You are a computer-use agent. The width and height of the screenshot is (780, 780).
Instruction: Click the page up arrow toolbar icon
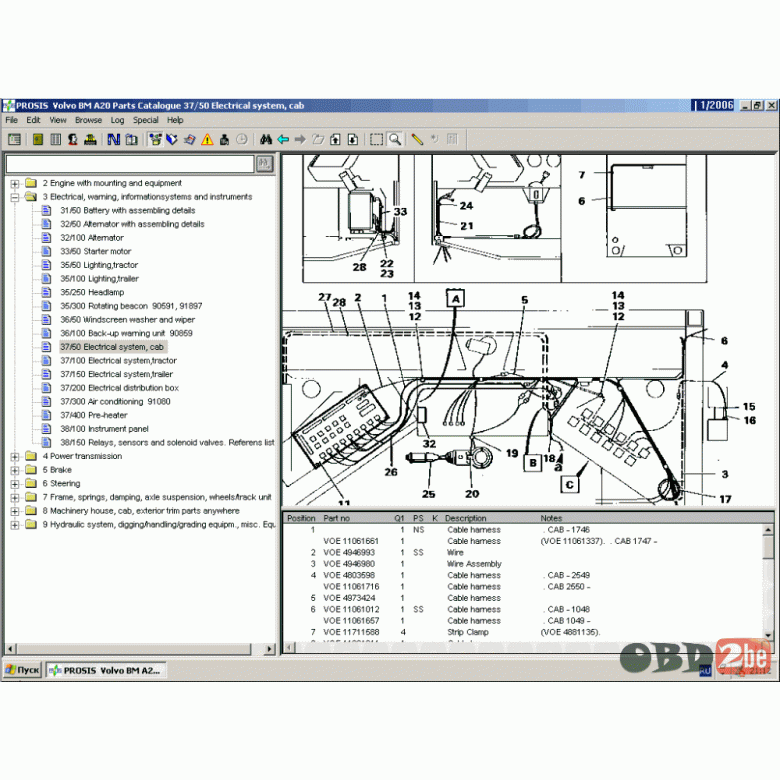click(335, 139)
